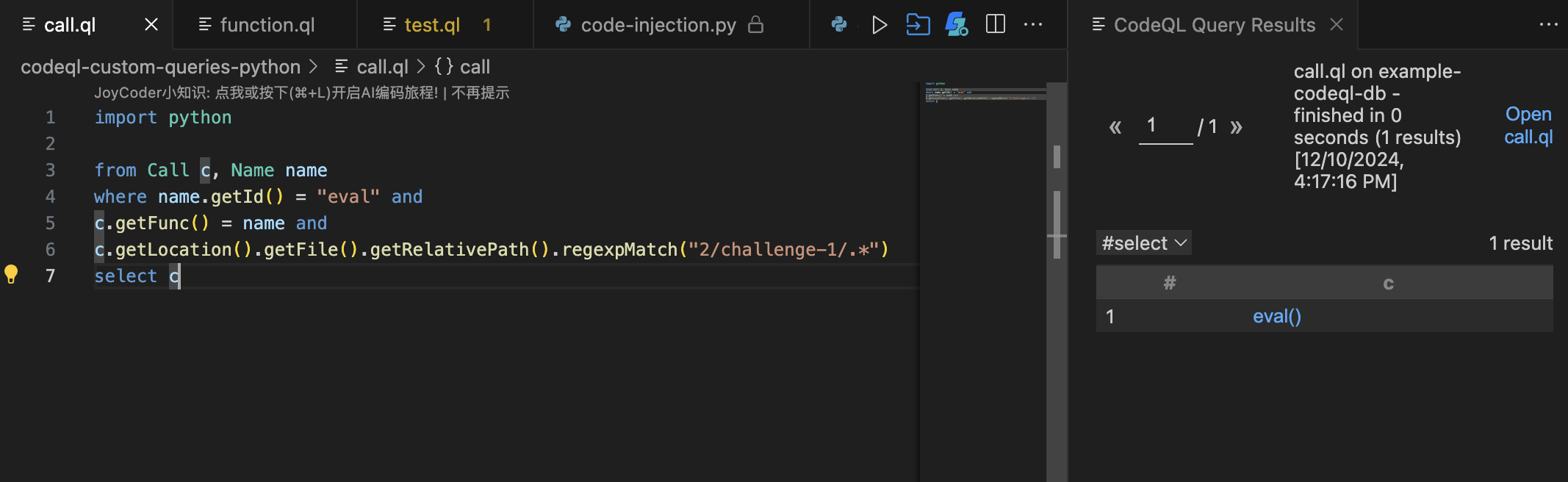
Task: Open the code-injection.py tab
Action: (658, 25)
